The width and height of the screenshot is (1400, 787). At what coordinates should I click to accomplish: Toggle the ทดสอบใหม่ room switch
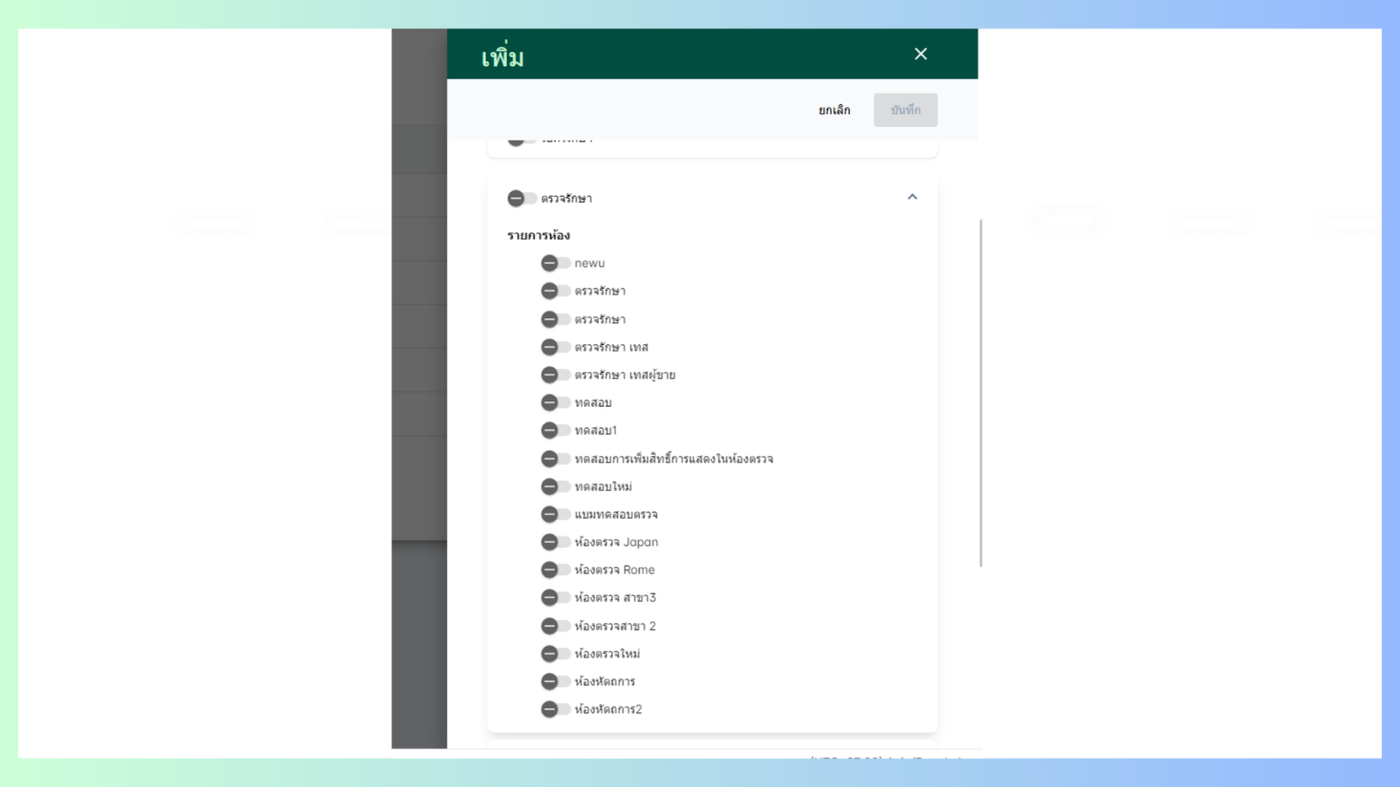tap(555, 486)
